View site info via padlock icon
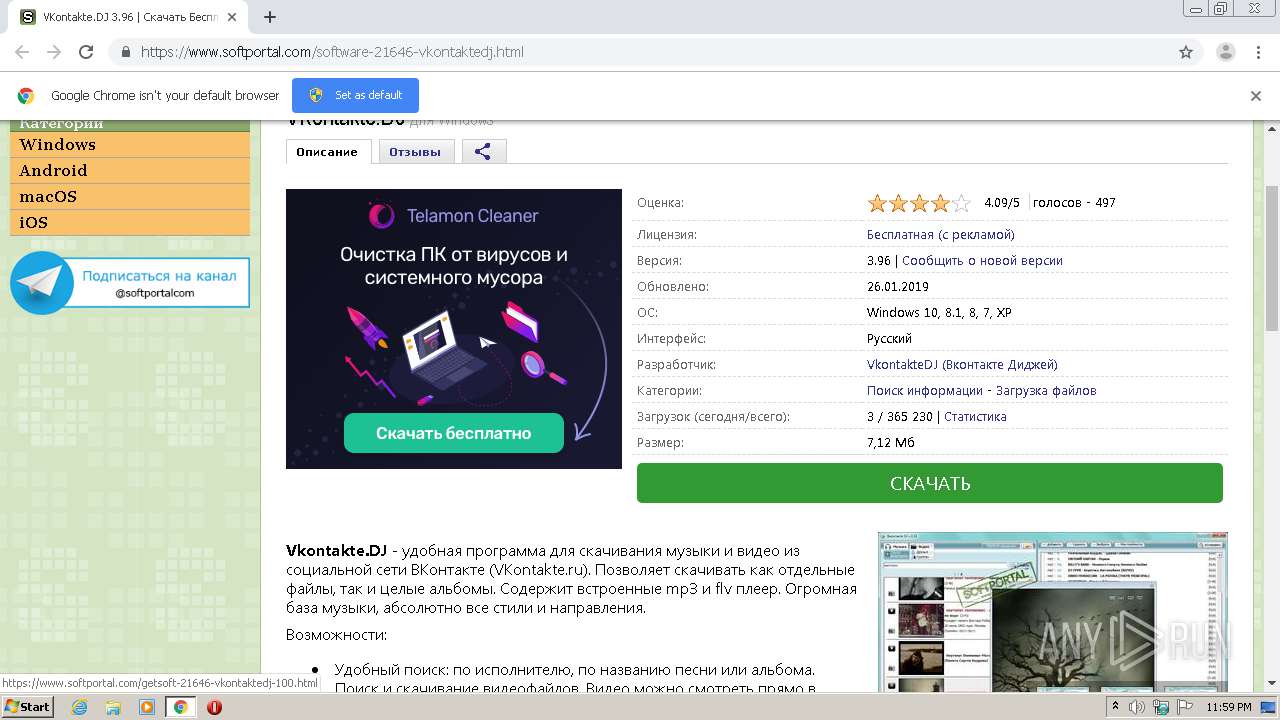The height and width of the screenshot is (720, 1280). tap(125, 52)
